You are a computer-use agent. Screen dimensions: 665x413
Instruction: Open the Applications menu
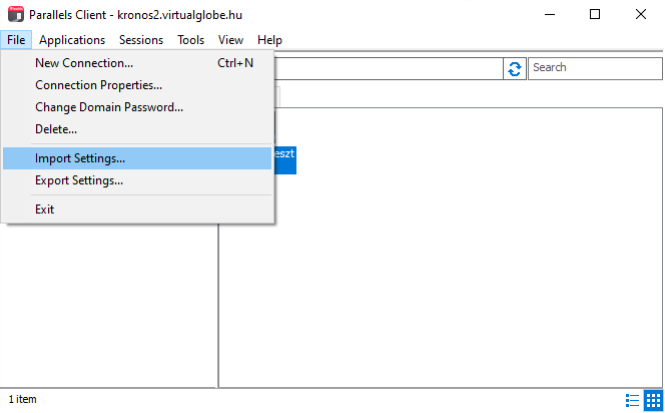click(72, 40)
